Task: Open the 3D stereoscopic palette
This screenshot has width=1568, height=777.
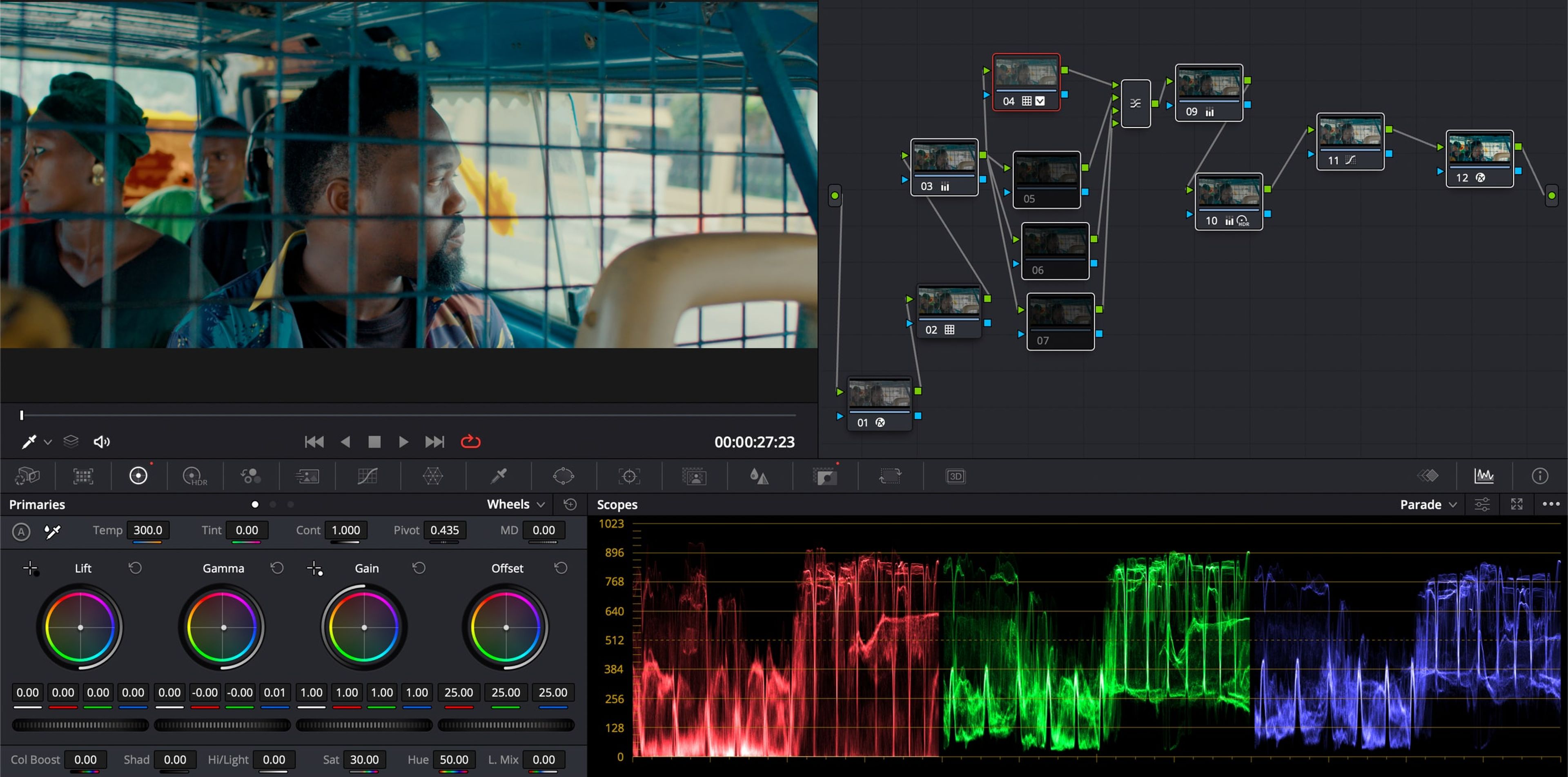Action: [x=955, y=476]
